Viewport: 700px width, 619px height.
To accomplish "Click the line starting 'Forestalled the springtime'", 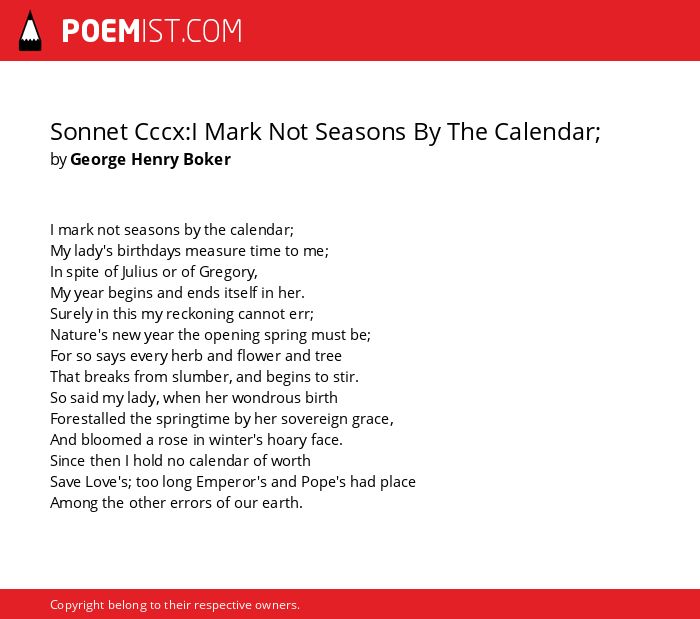I will (x=222, y=419).
